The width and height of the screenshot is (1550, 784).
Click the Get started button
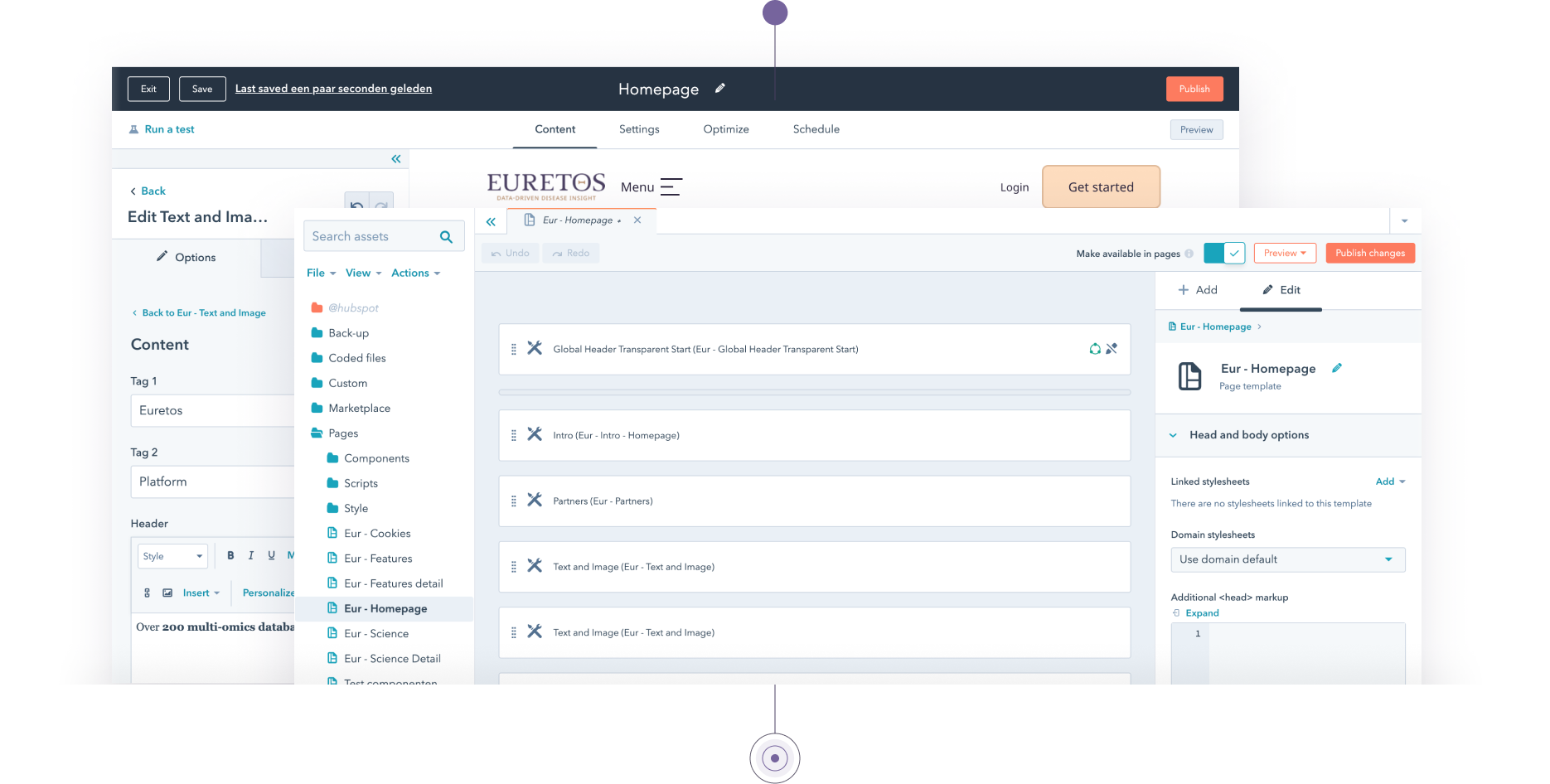pos(1101,186)
